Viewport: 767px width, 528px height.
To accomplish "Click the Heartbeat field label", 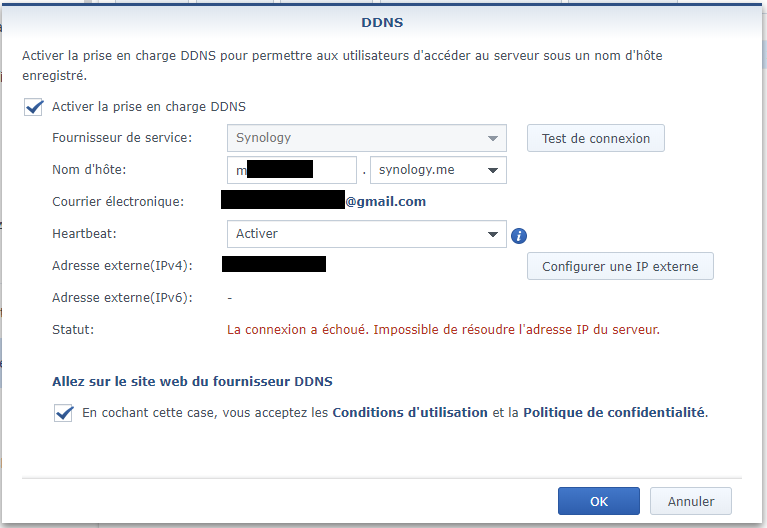I will click(x=84, y=233).
